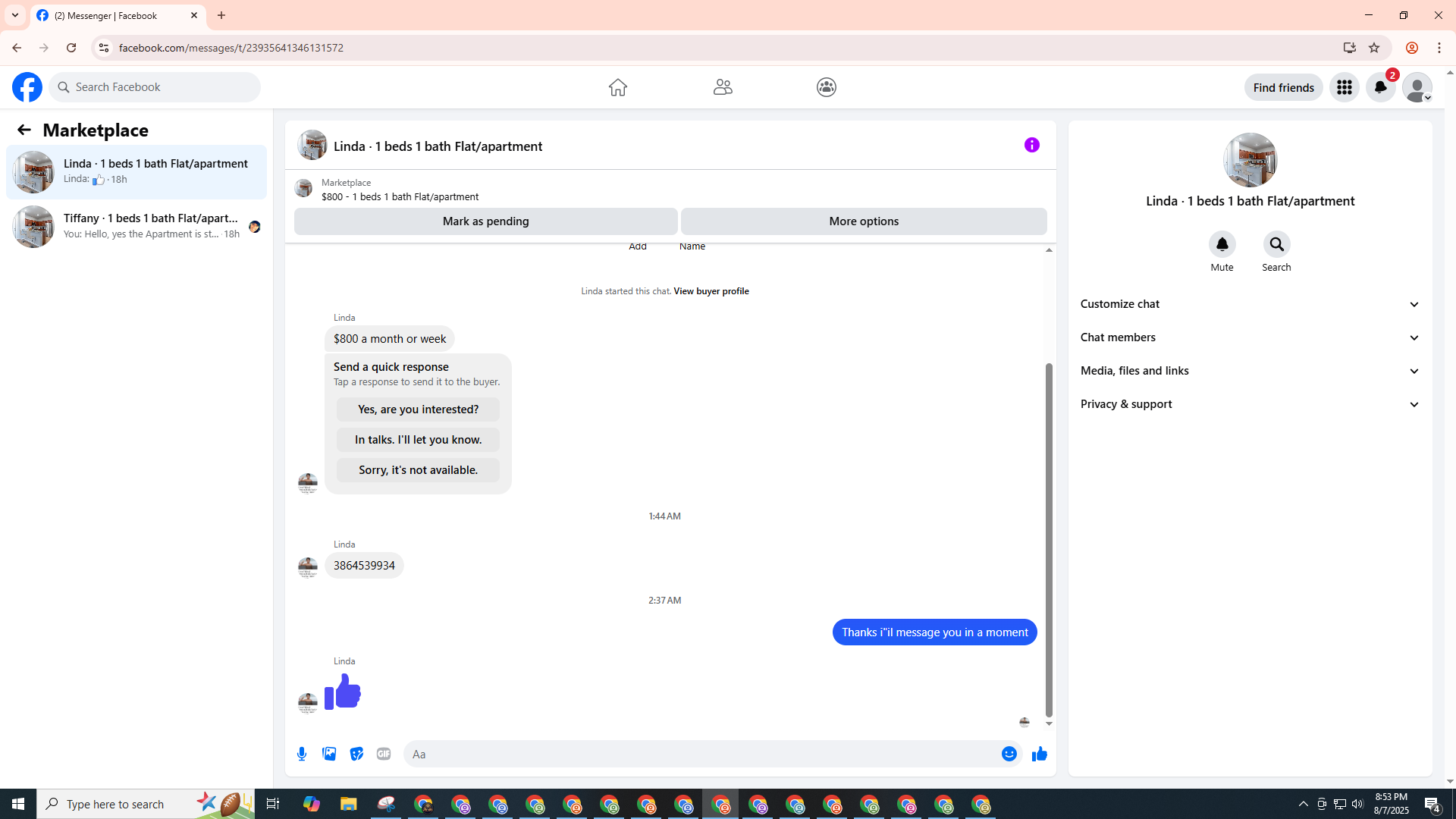Open the notifications bell
Screen dimensions: 1456x819
pos(1381,87)
